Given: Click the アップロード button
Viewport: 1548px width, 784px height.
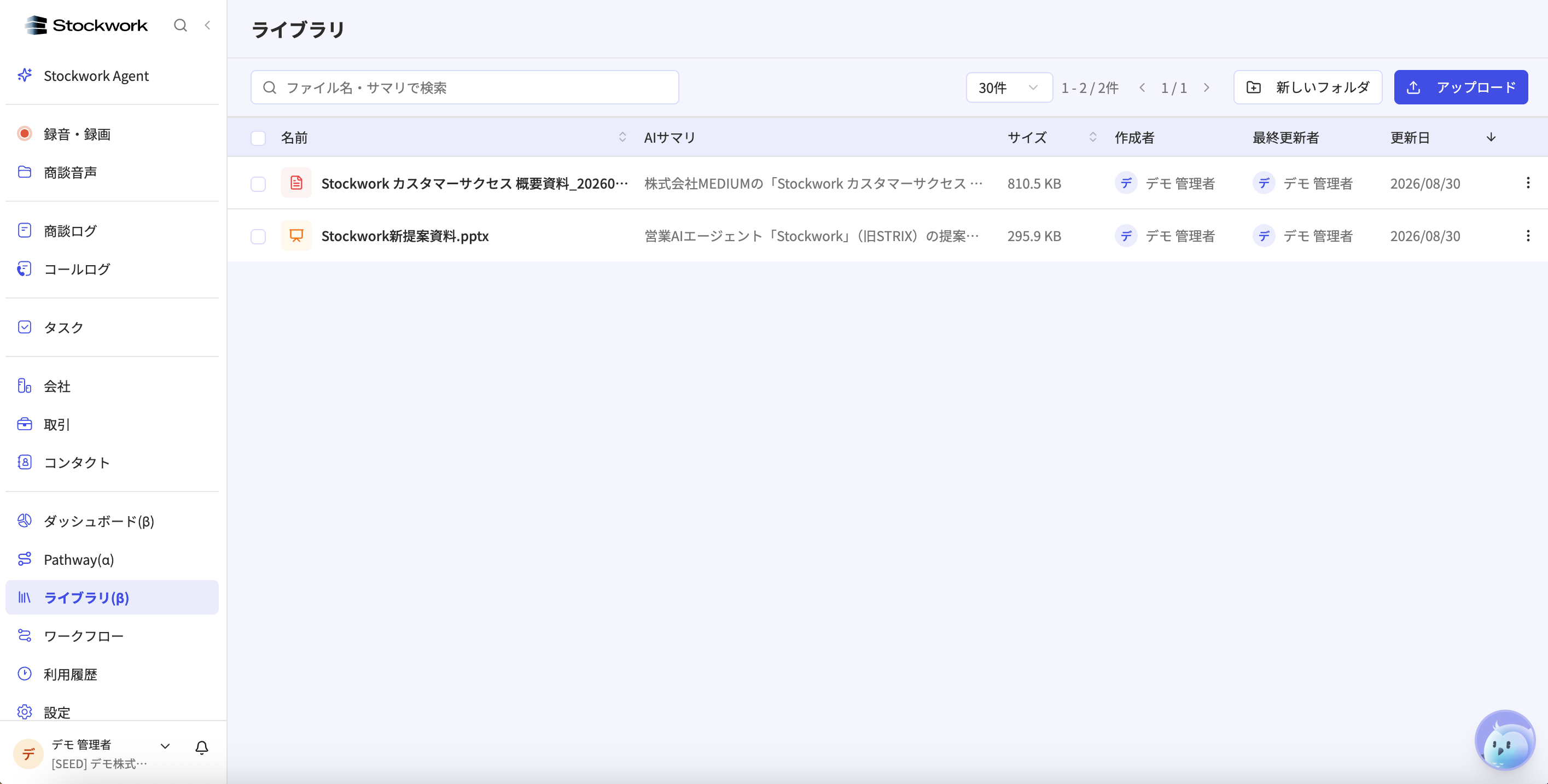Looking at the screenshot, I should [1461, 87].
